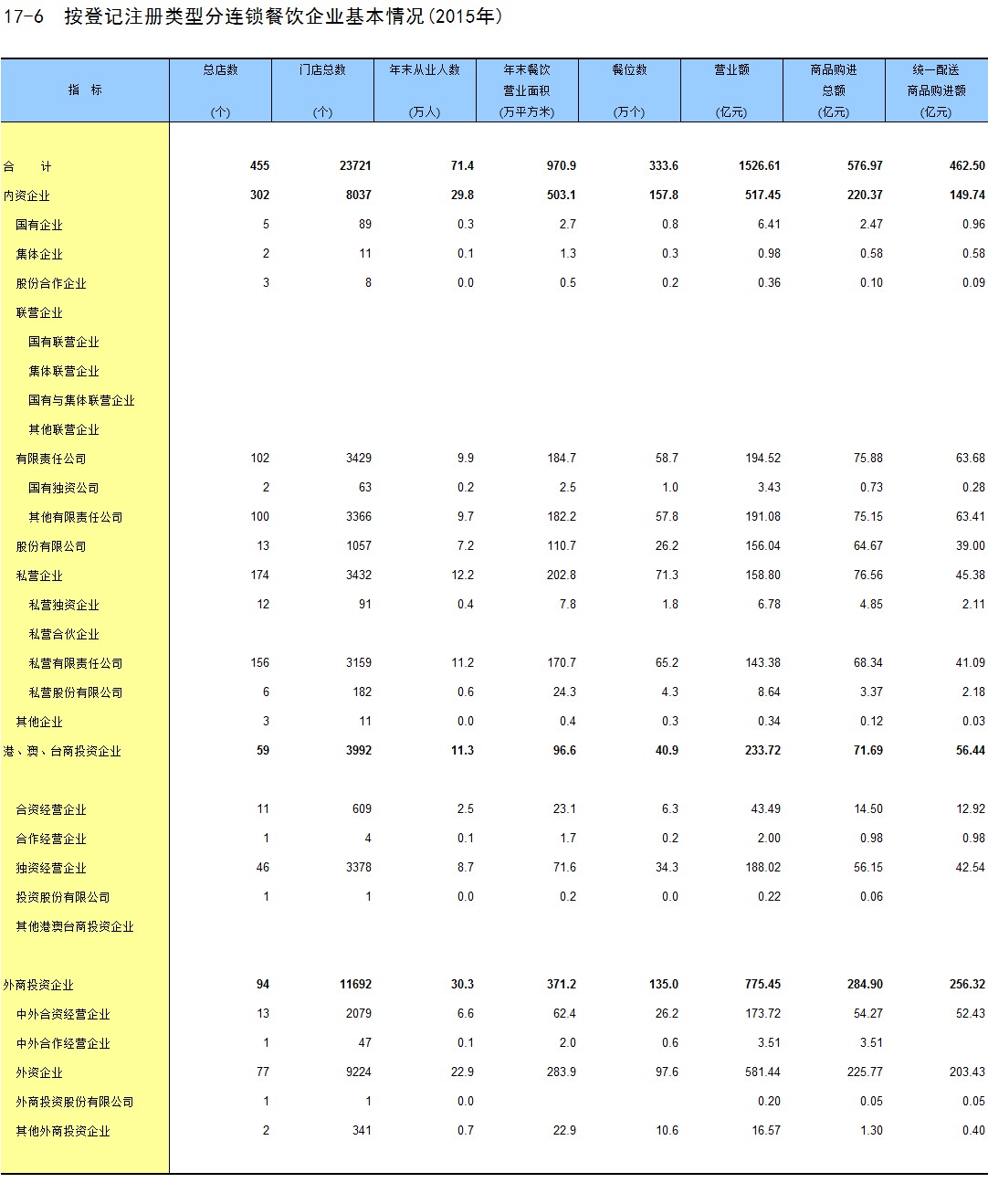Click the '内资企业' row label
The image size is (988, 1204).
point(26,195)
